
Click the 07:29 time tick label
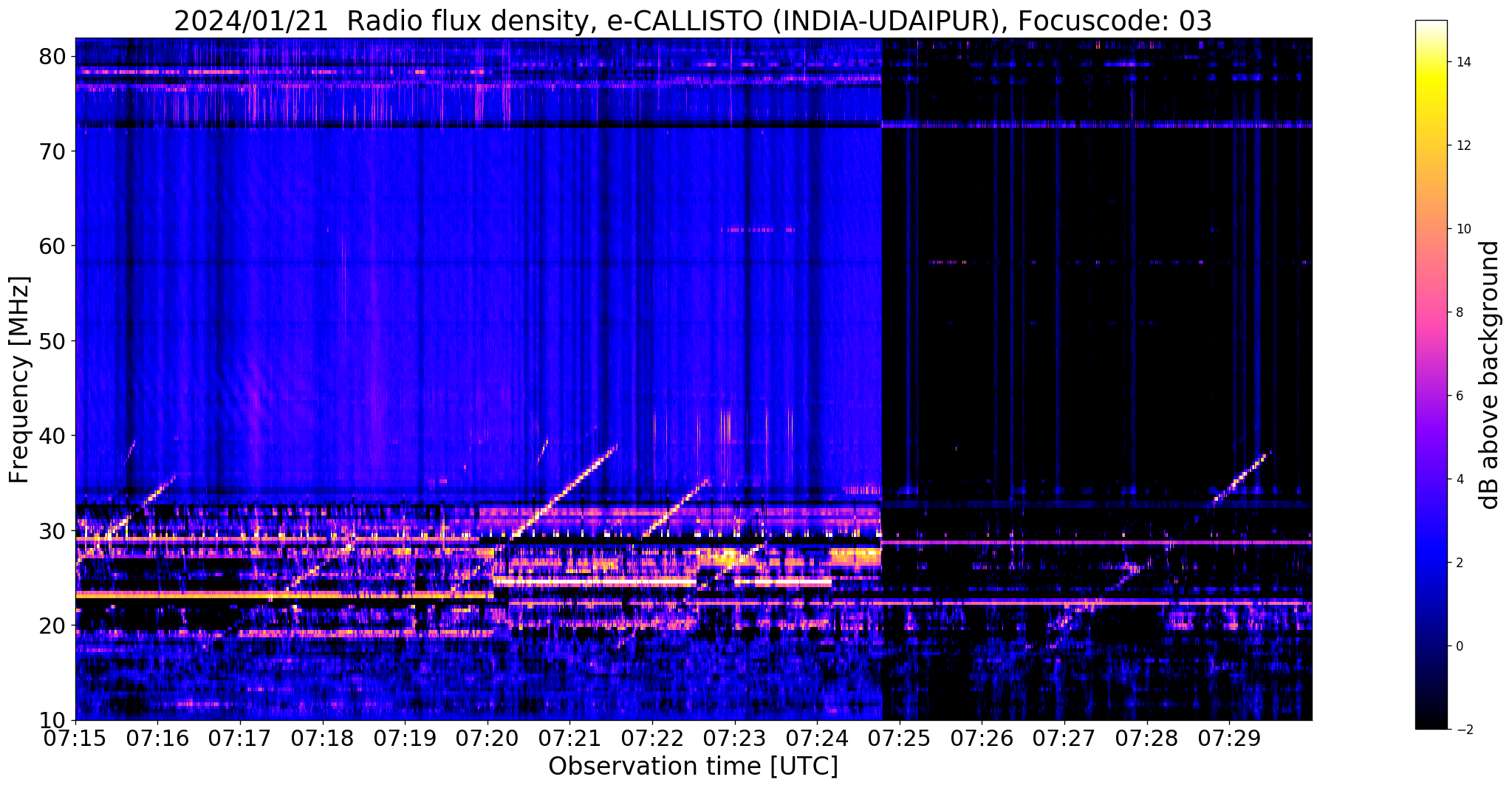click(1228, 739)
